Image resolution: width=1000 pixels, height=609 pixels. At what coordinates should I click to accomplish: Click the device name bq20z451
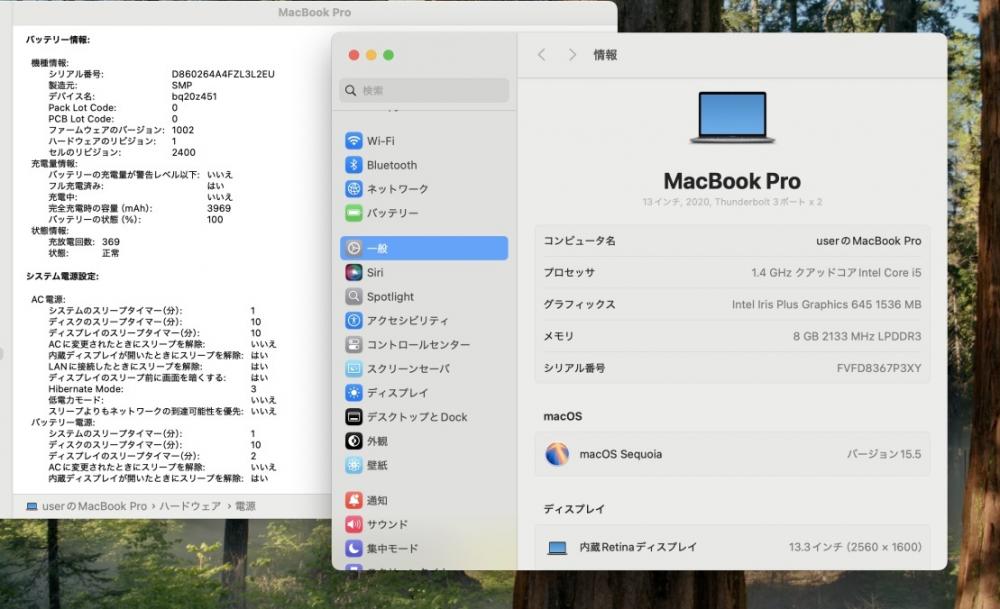(x=195, y=96)
